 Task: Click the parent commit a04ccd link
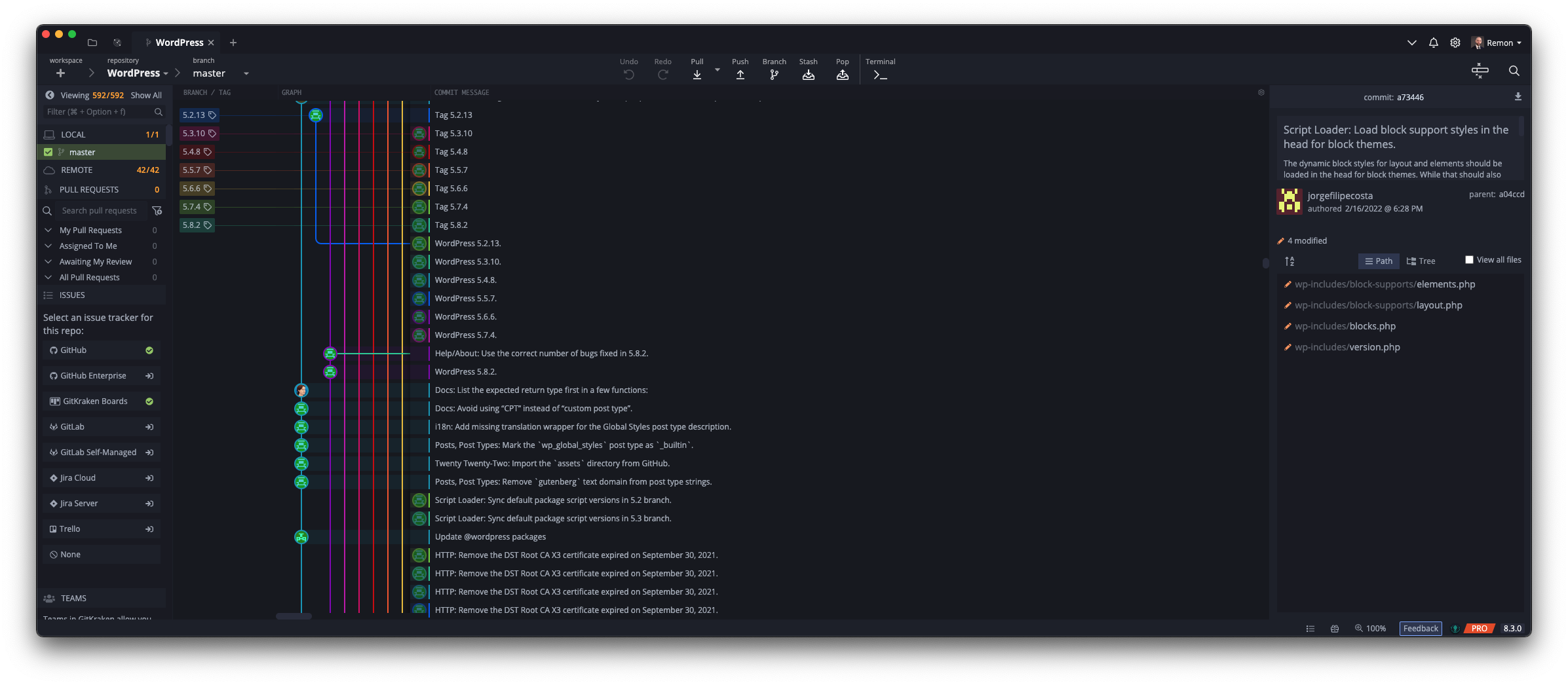click(1511, 194)
